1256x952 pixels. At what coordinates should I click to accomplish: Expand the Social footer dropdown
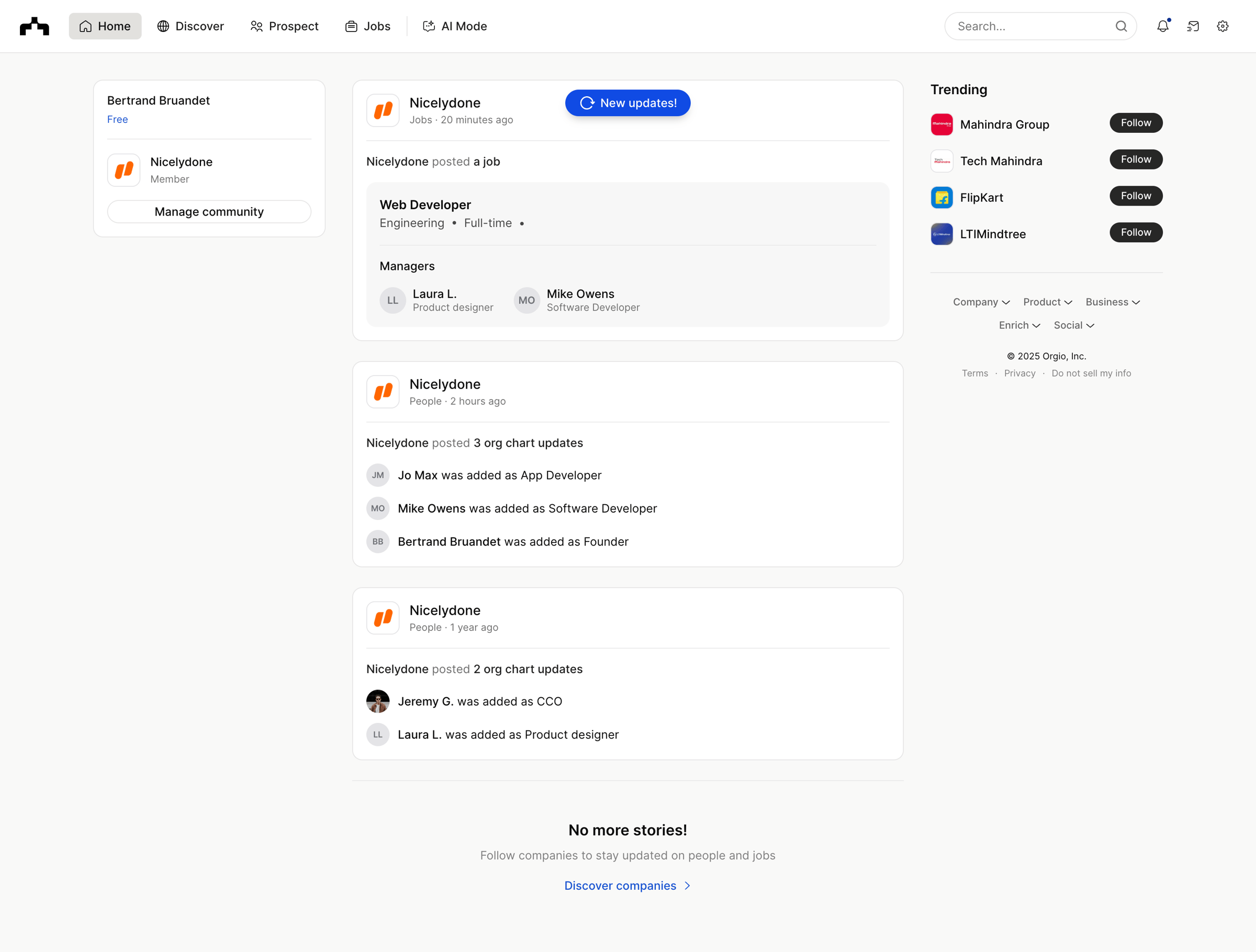coord(1074,325)
